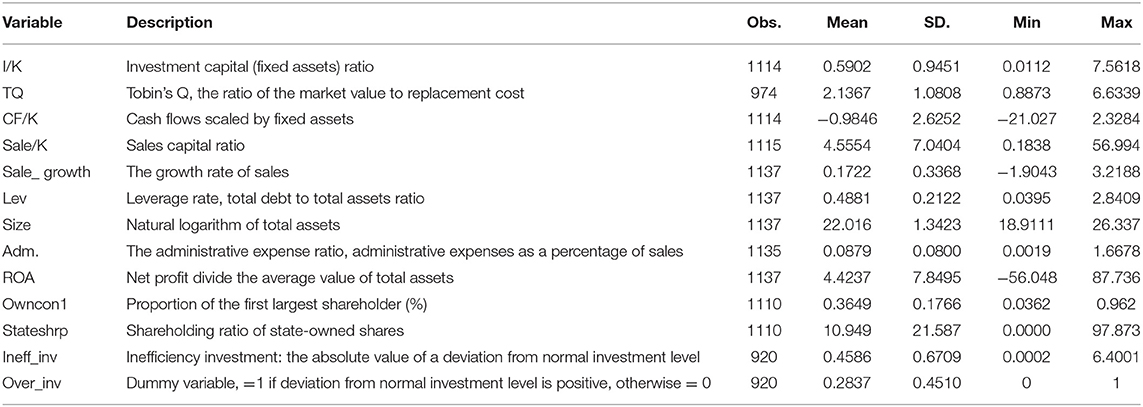Click the Max column header
This screenshot has width=1143, height=407.
1116,23
